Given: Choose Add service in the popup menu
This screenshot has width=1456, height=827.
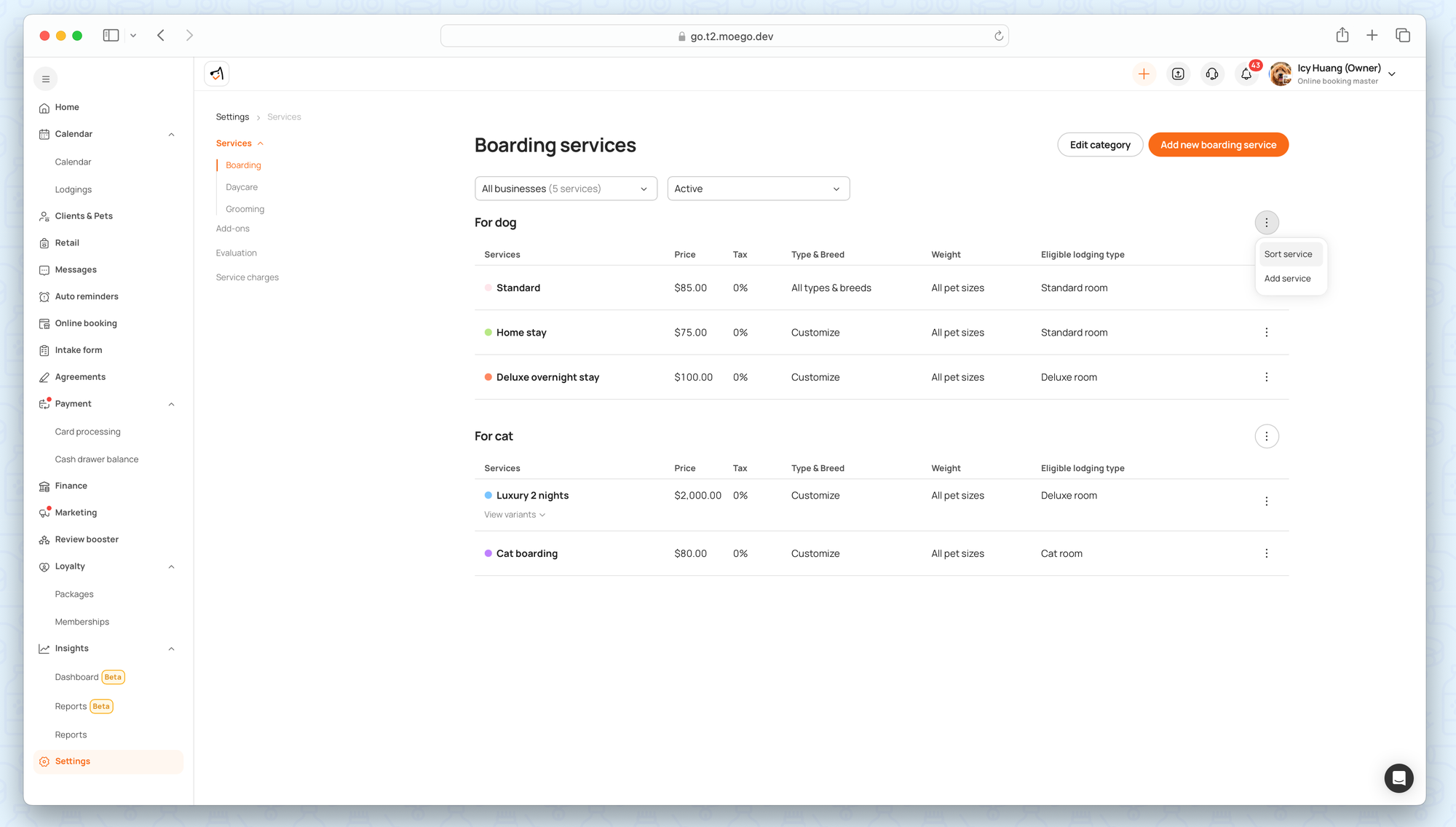Looking at the screenshot, I should pyautogui.click(x=1287, y=279).
